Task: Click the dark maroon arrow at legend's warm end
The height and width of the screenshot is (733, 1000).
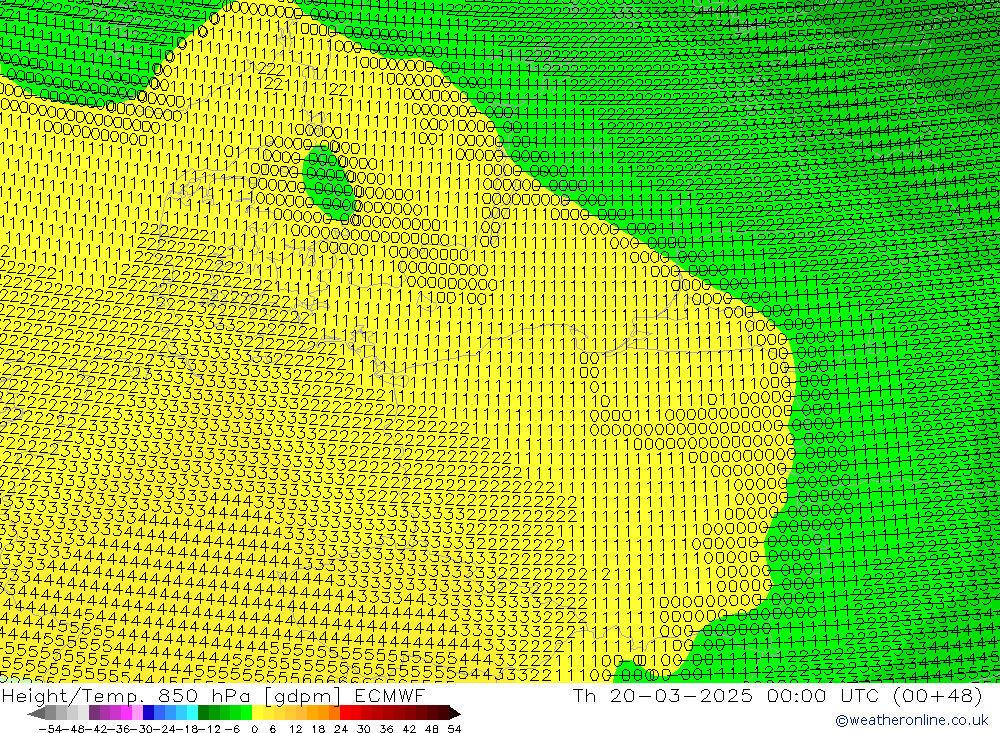Action: click(455, 713)
